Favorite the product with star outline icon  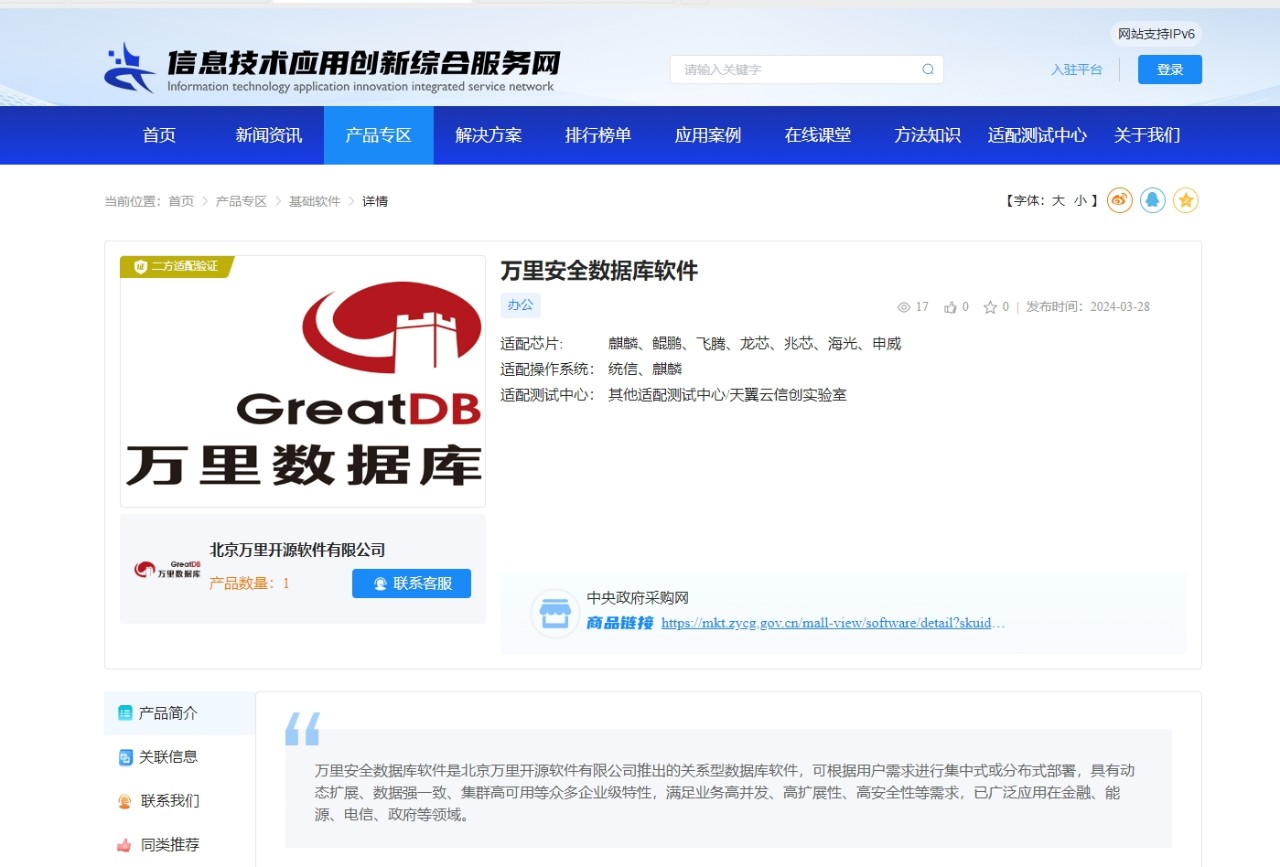click(990, 307)
